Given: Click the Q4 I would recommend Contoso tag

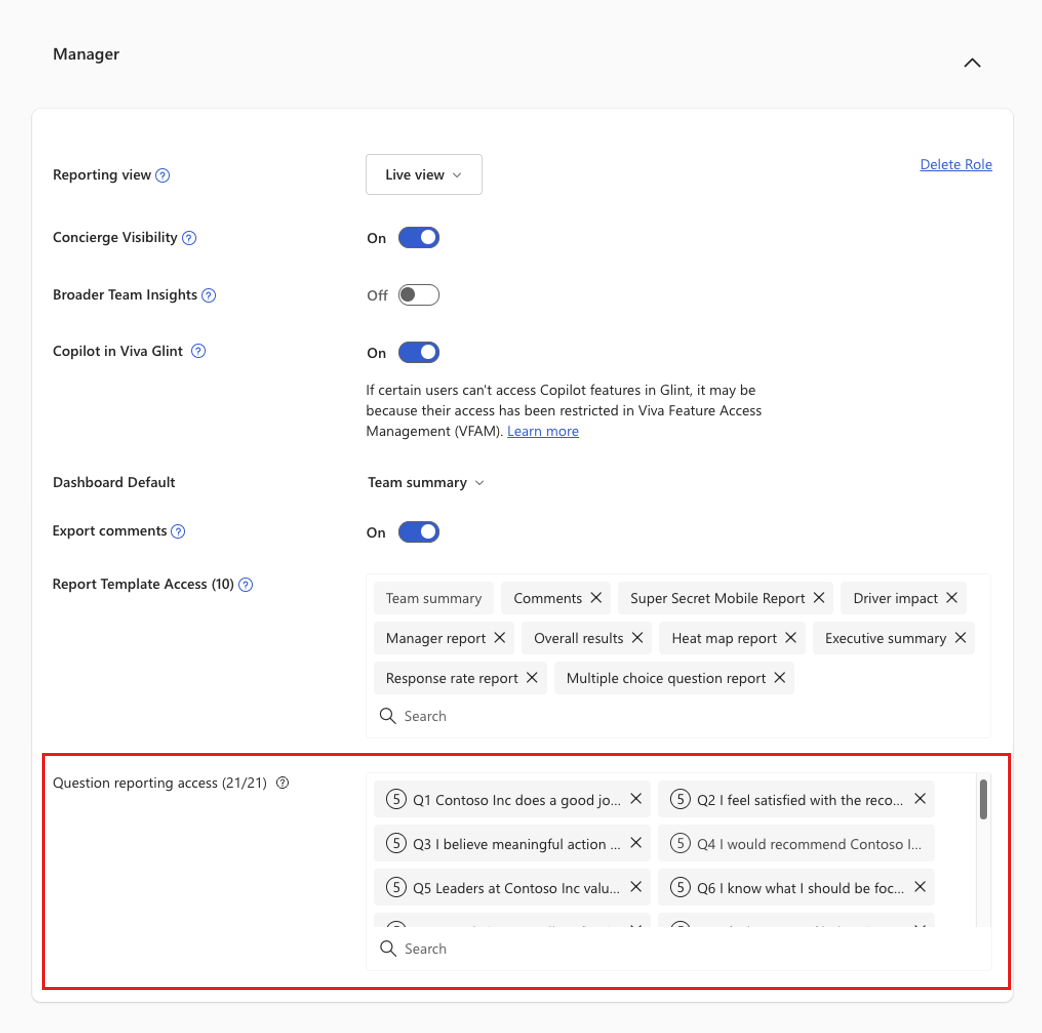Looking at the screenshot, I should pyautogui.click(x=796, y=844).
